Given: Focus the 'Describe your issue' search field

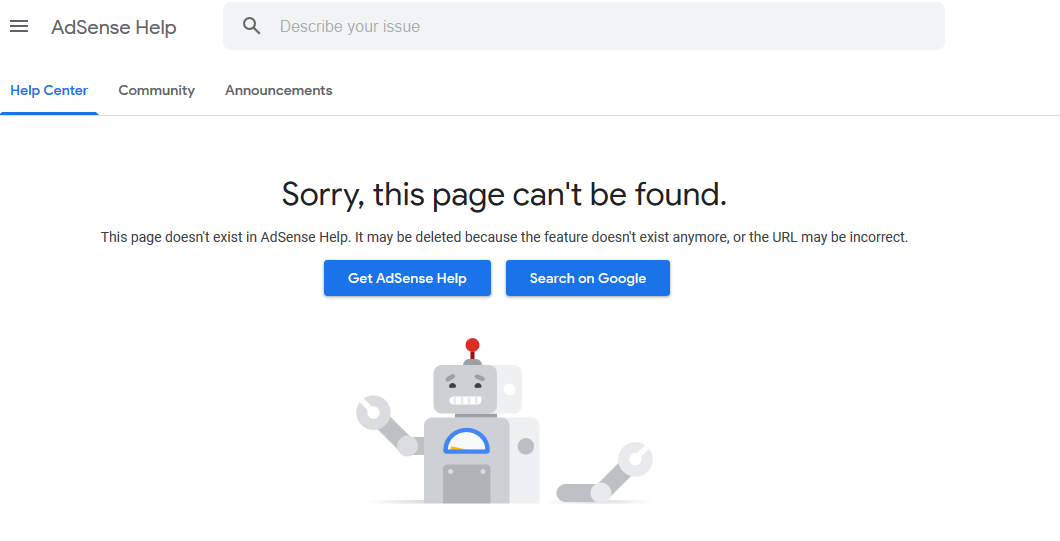Looking at the screenshot, I should pos(600,27).
